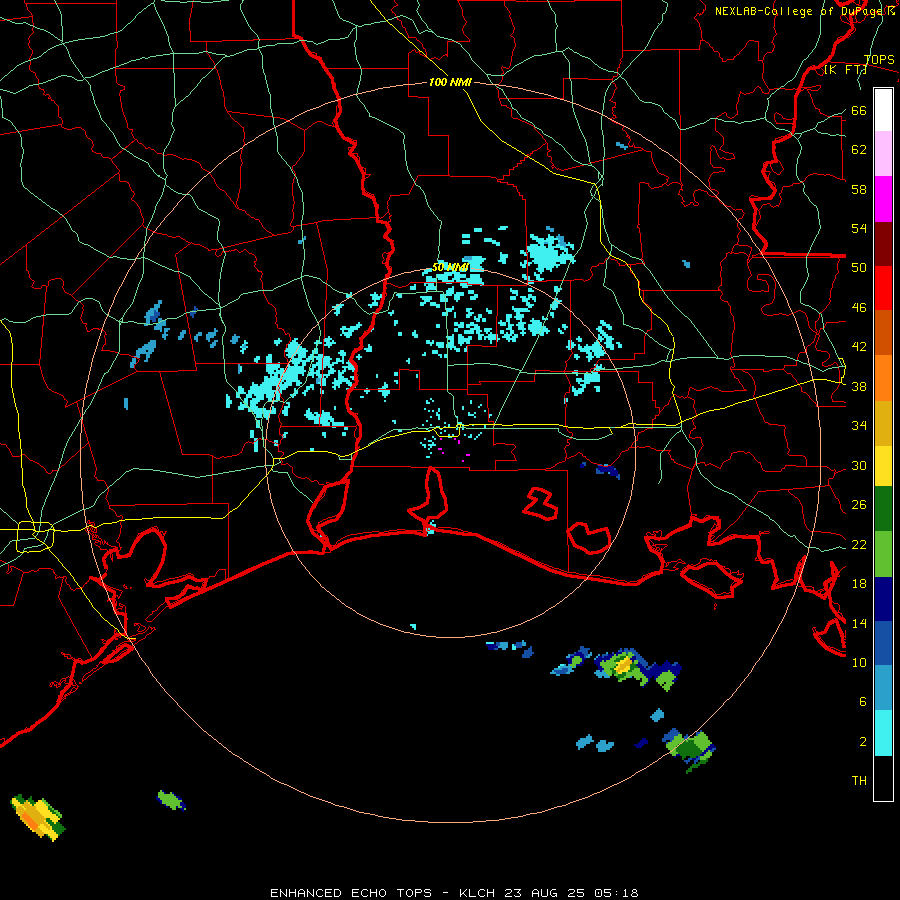
Task: Click the 'TH' threshold legend label
Action: click(859, 781)
